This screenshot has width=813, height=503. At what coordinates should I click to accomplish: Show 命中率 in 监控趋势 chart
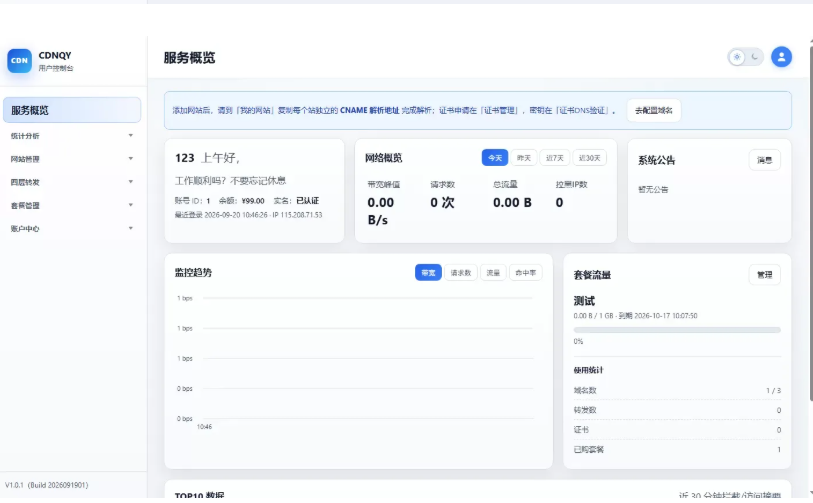pos(526,273)
